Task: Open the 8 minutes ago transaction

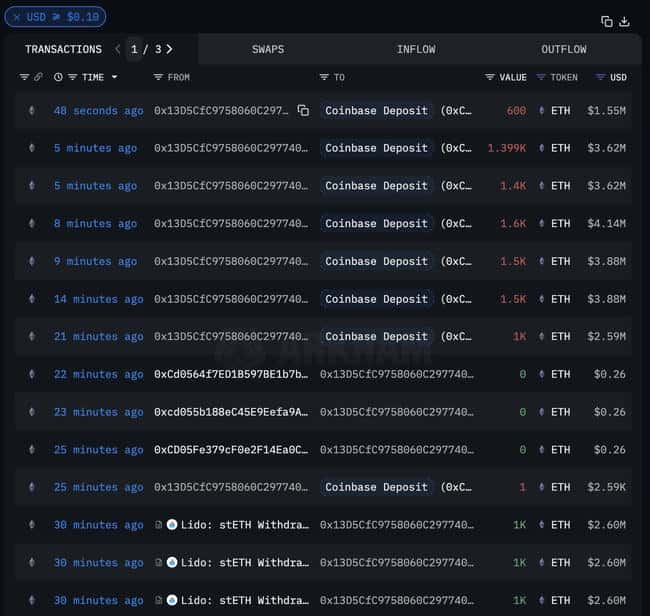Action: tap(95, 224)
